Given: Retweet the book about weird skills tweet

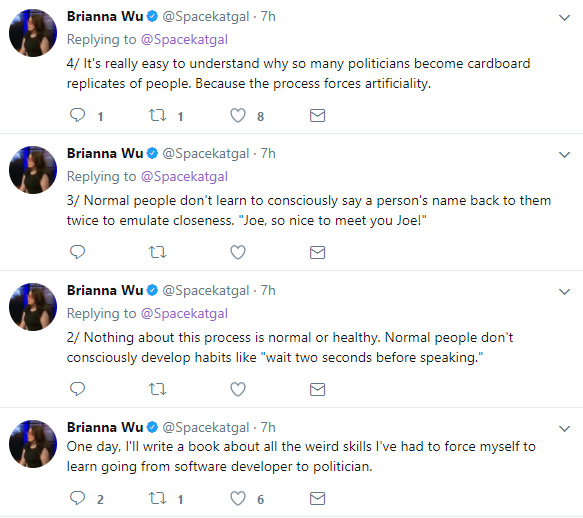Looking at the screenshot, I should pyautogui.click(x=158, y=498).
